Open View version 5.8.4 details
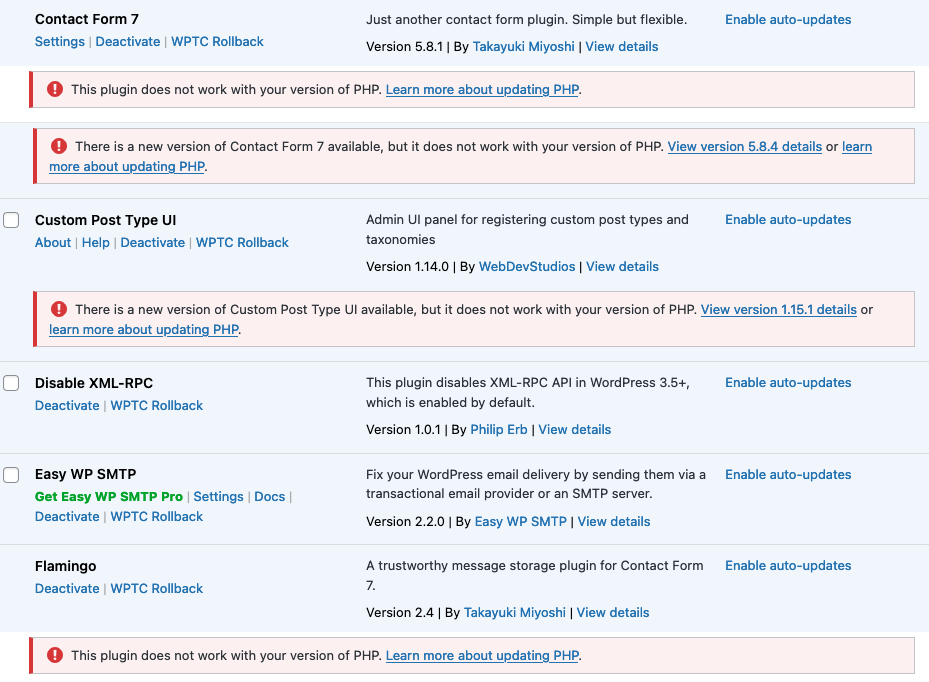 tap(744, 146)
